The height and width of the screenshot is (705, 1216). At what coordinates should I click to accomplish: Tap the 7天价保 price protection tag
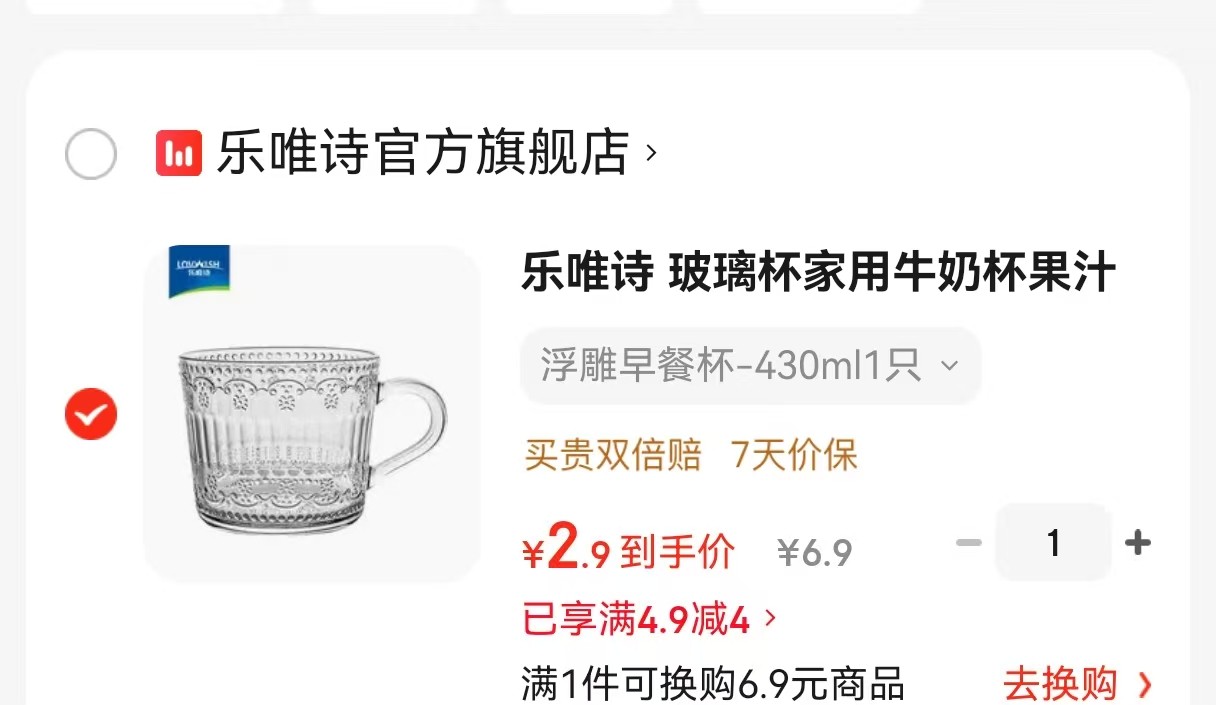[795, 455]
